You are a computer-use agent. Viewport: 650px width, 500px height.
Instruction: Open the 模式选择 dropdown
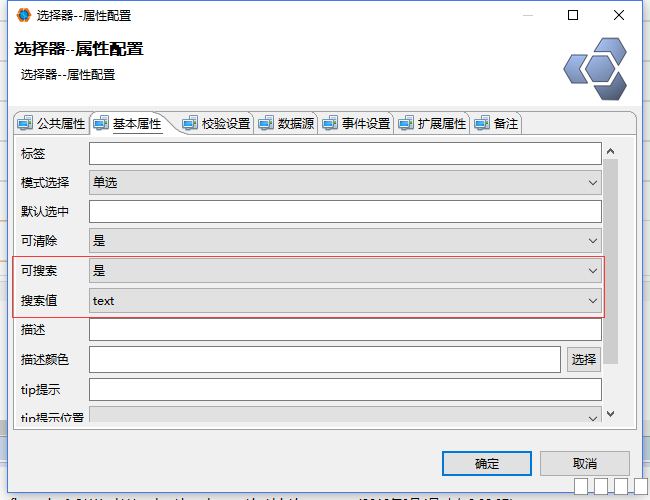coord(345,183)
